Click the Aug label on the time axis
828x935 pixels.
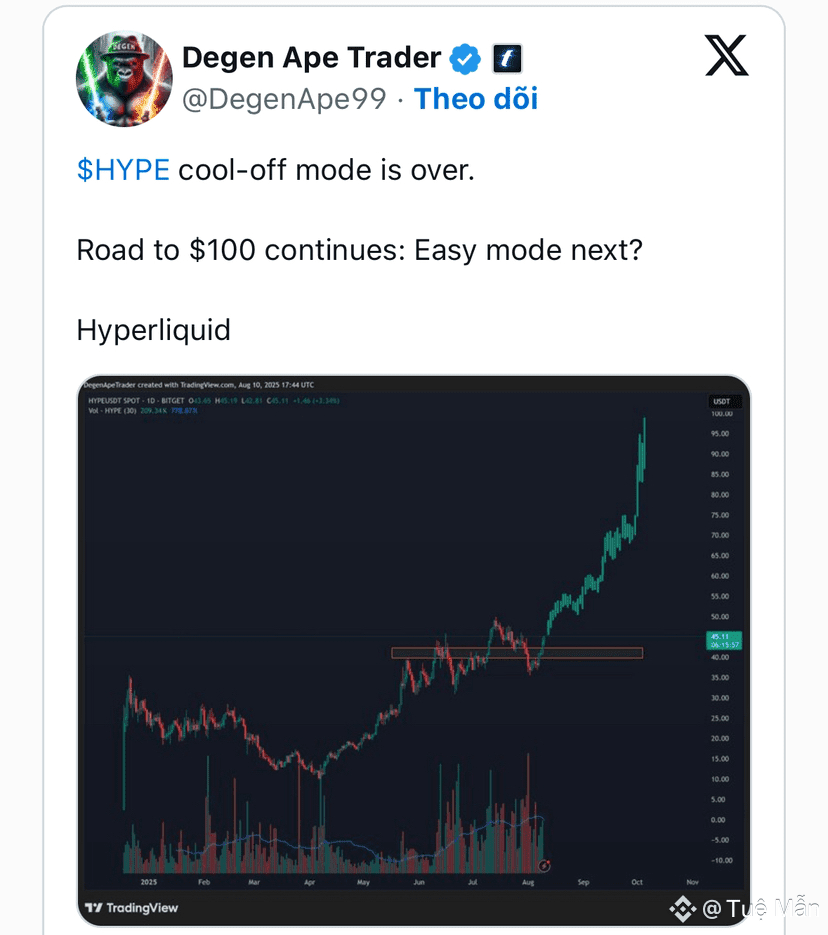coord(528,882)
